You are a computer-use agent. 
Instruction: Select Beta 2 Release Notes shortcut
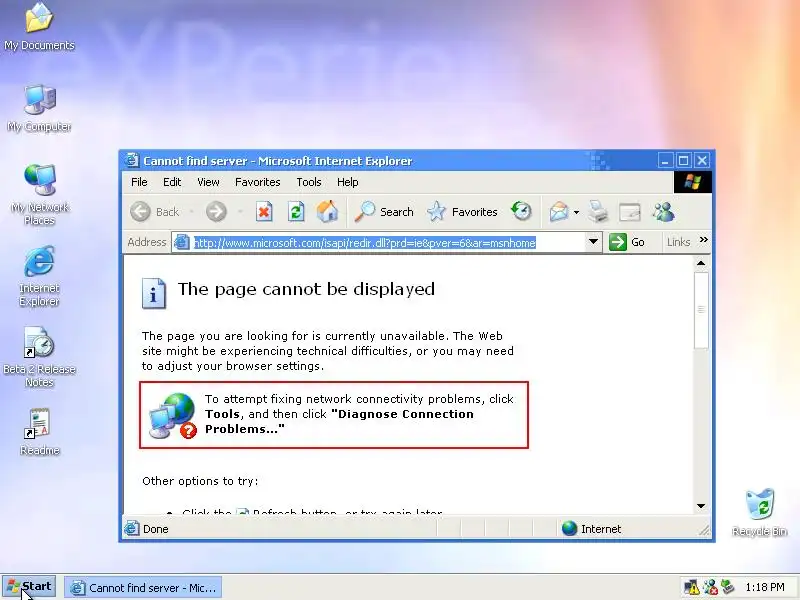pyautogui.click(x=39, y=357)
